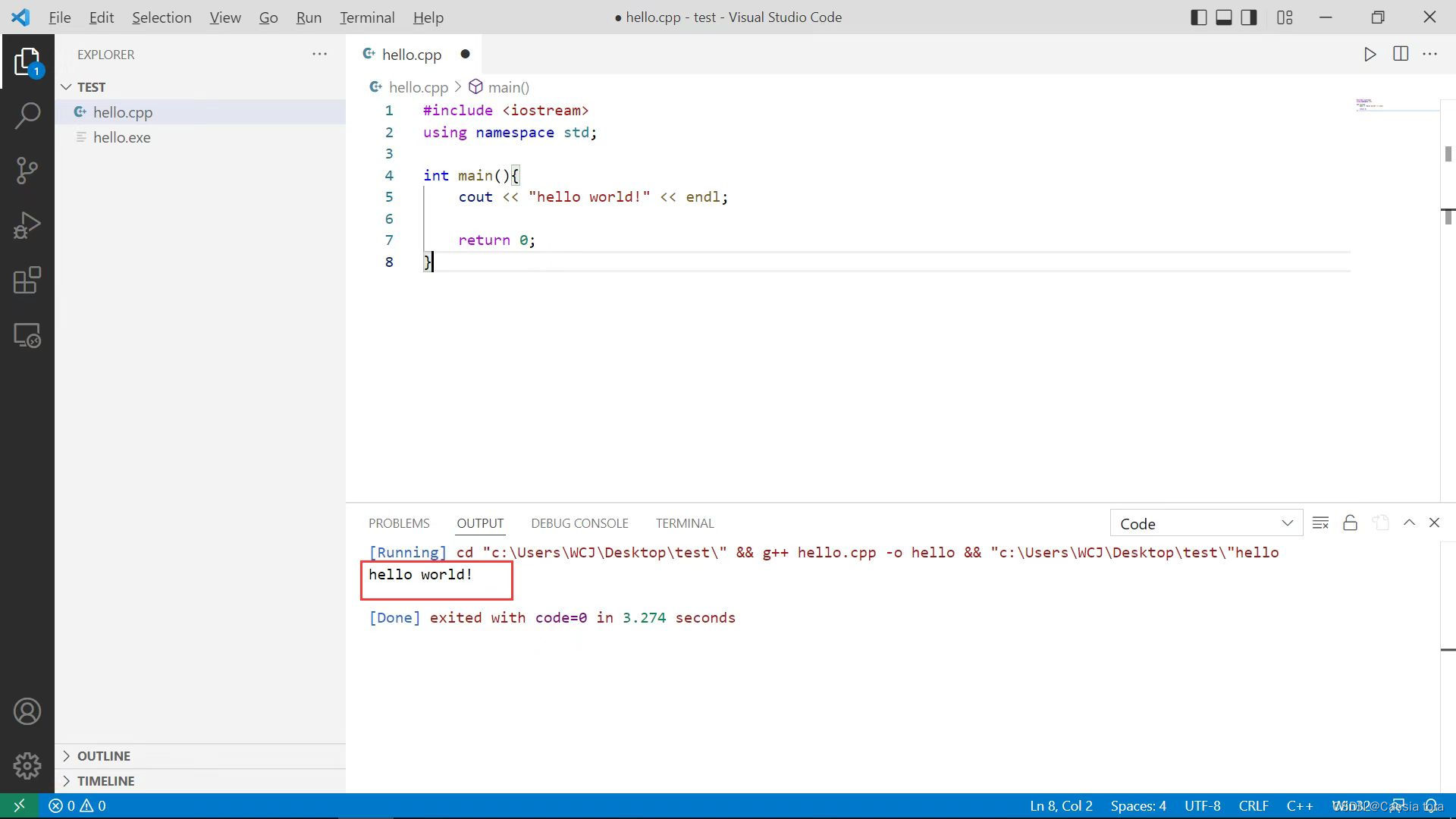The image size is (1456, 819).
Task: Open the Manage gear settings
Action: [27, 766]
